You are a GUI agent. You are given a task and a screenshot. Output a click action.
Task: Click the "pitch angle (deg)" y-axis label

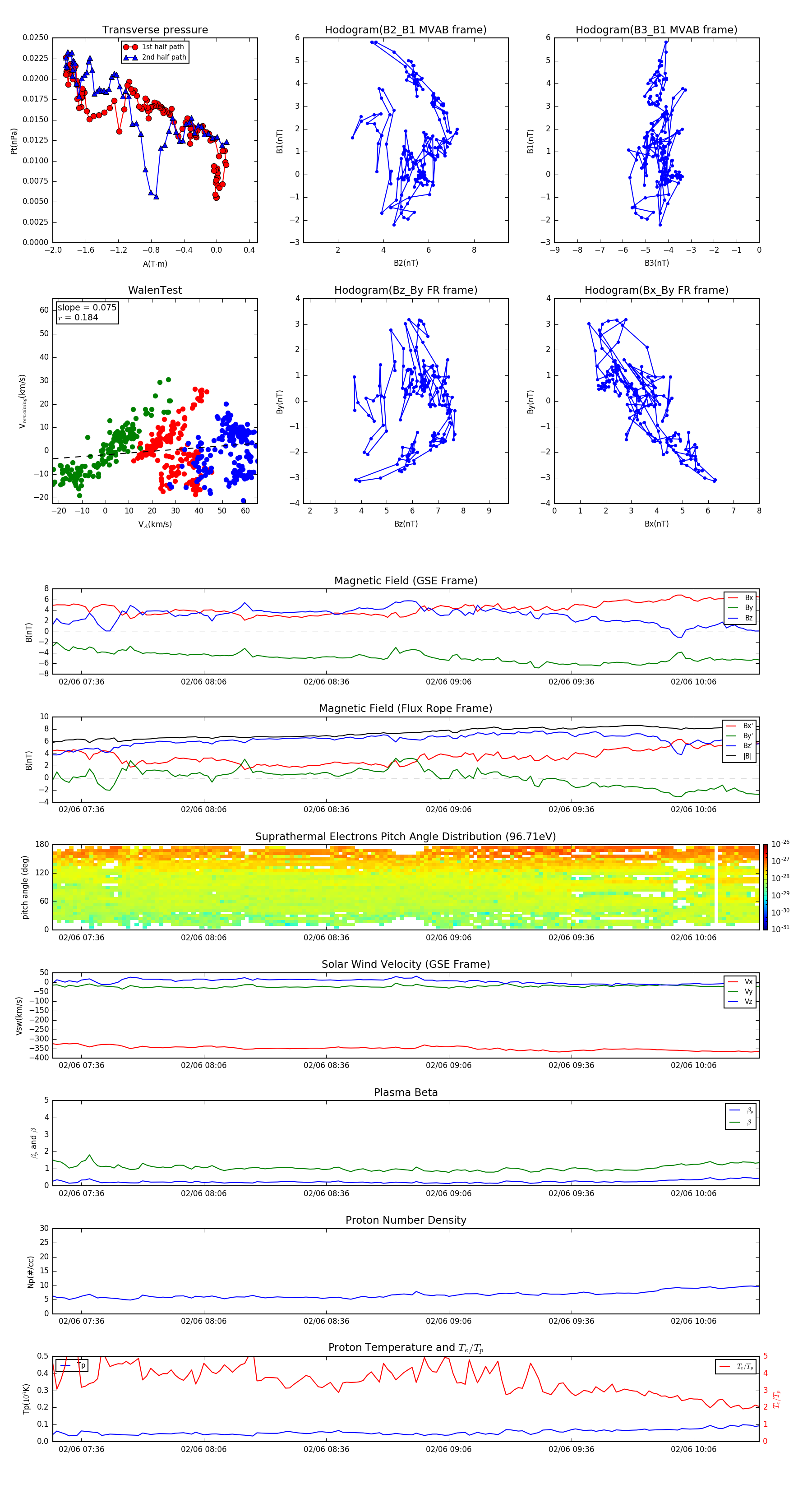25,887
